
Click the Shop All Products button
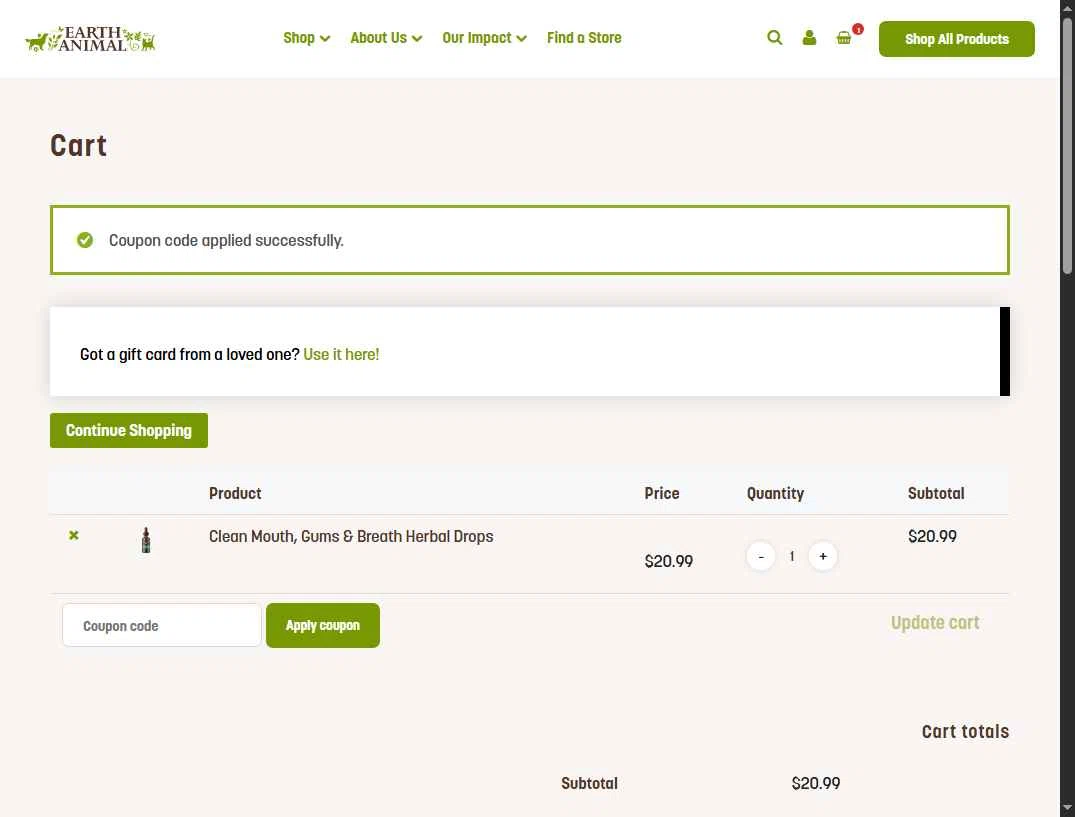click(956, 39)
